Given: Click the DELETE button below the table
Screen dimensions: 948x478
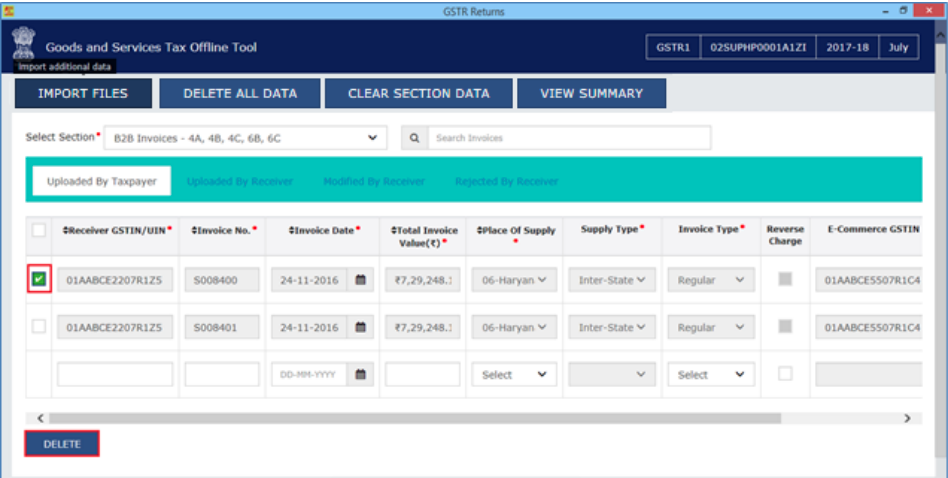Looking at the screenshot, I should pos(62,444).
